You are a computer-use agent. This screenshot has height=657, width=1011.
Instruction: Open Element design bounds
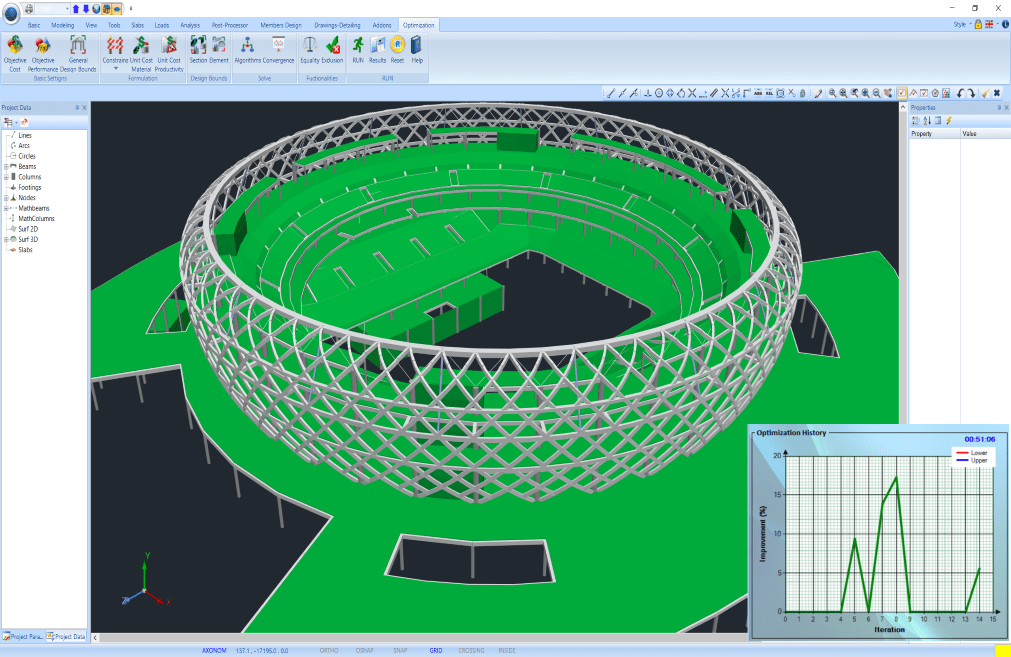tap(219, 50)
